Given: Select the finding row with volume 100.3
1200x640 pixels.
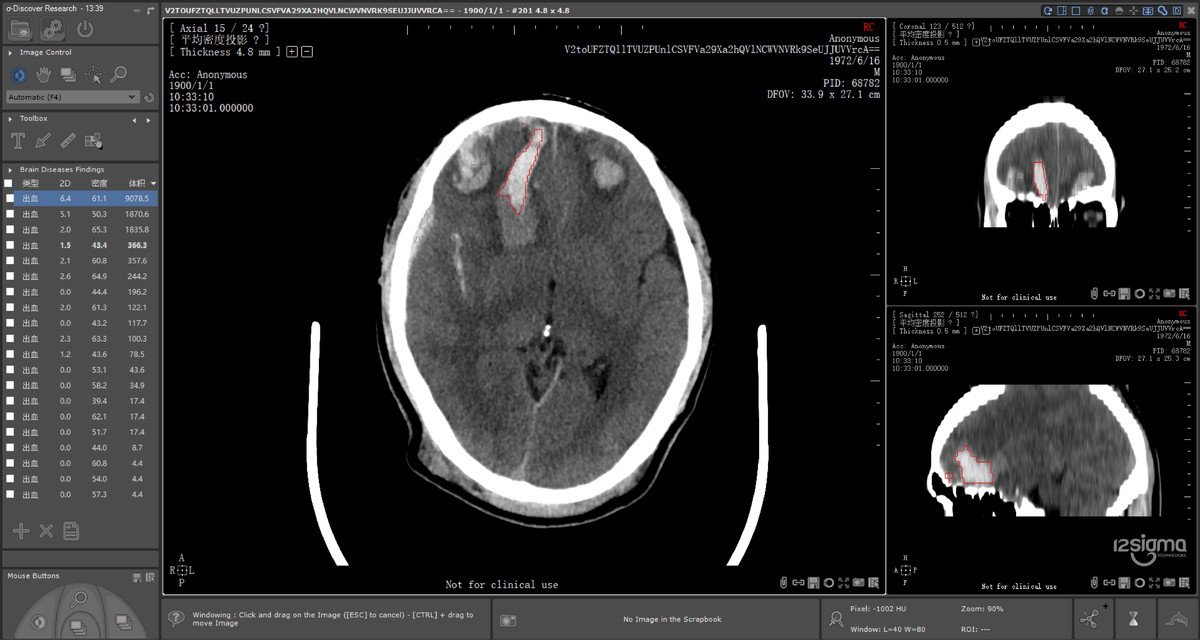Looking at the screenshot, I should (x=80, y=339).
